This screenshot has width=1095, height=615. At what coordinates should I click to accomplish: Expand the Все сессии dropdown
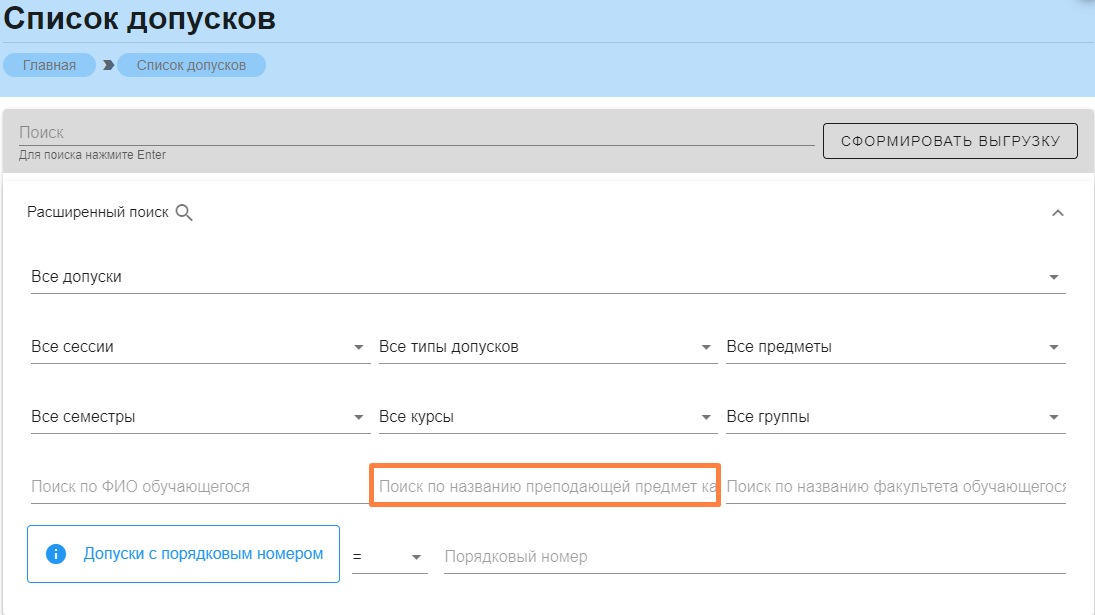pos(200,347)
